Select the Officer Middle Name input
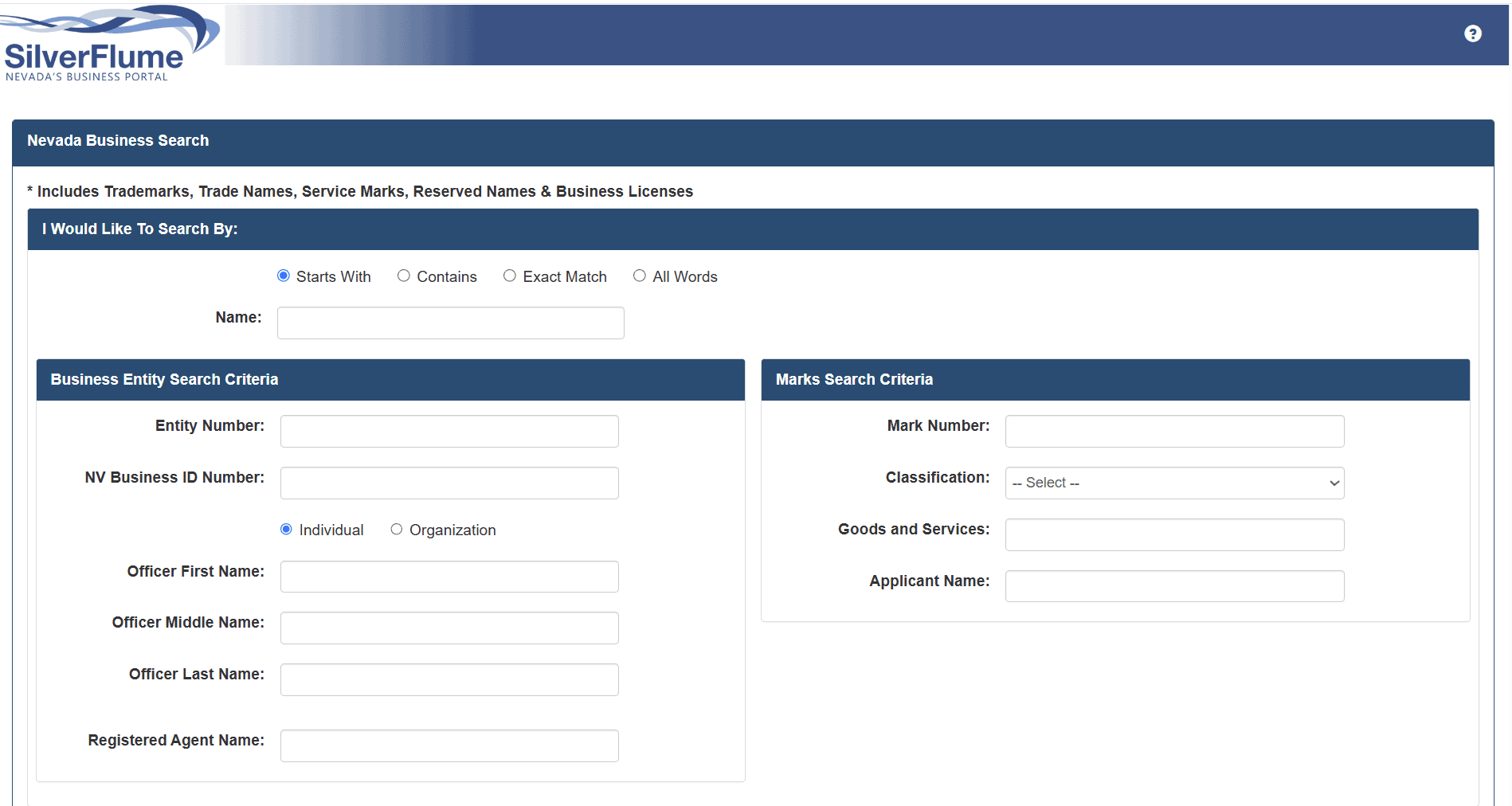Image resolution: width=1512 pixels, height=806 pixels. click(449, 628)
